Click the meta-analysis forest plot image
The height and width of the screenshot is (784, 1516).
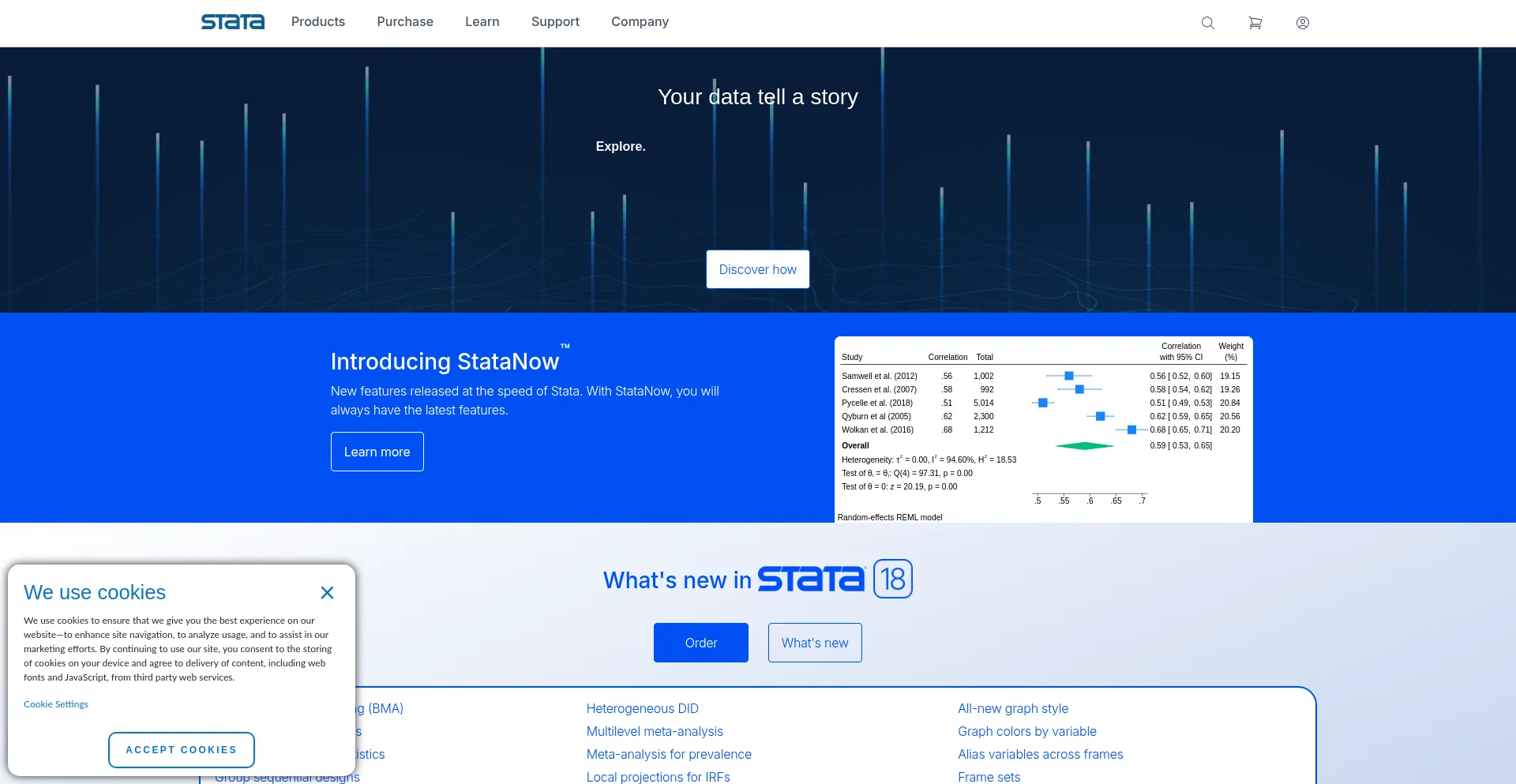tap(1044, 430)
